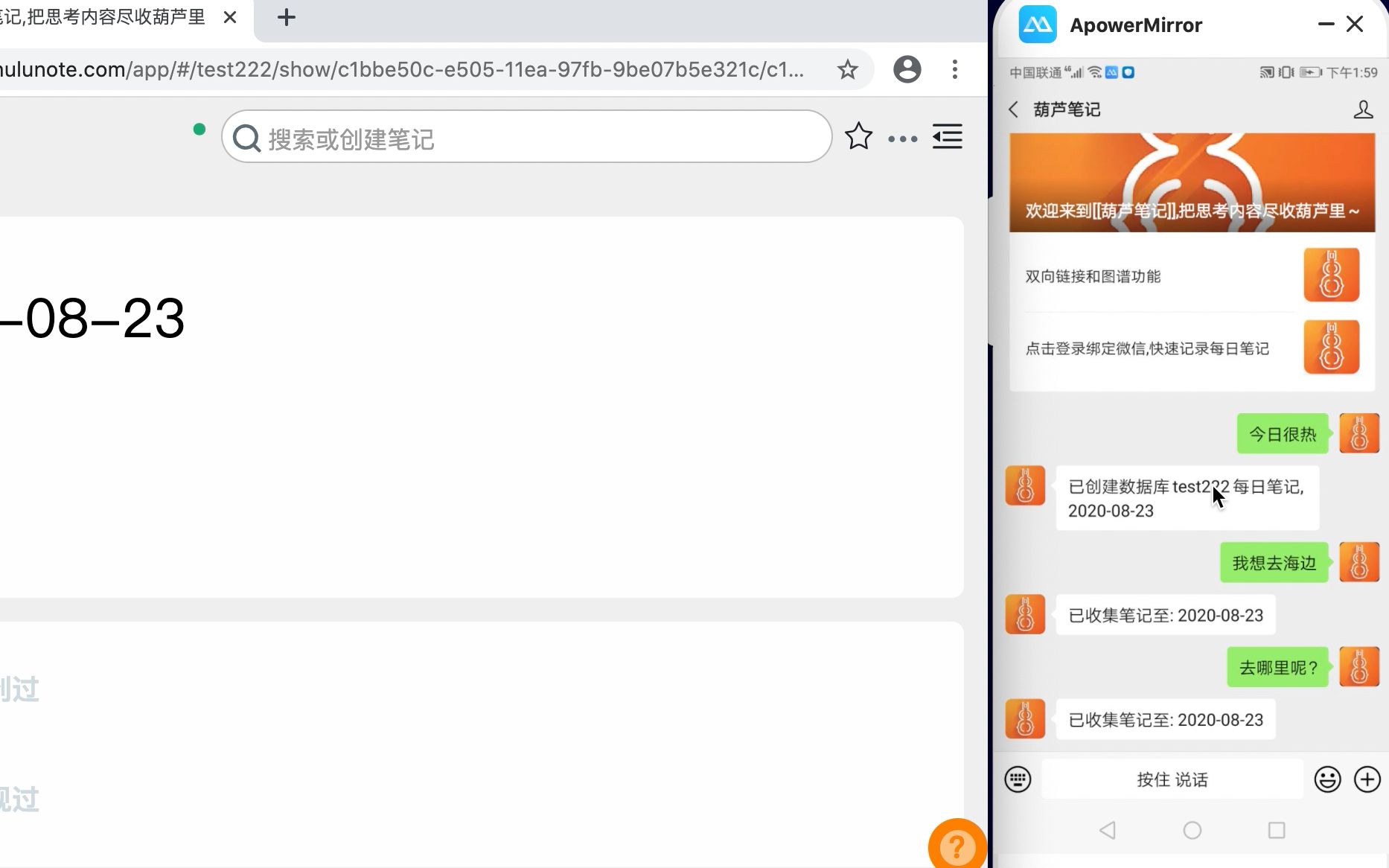Screen dimensions: 1389x868
Task: Click the phone's 下午1:59 clock
Action: coord(1352,72)
